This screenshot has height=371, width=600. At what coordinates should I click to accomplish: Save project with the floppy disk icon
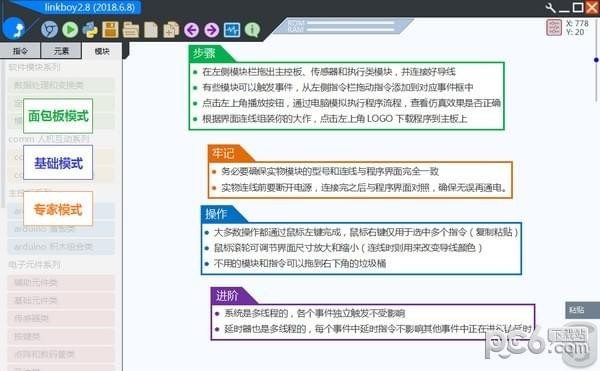(x=110, y=29)
